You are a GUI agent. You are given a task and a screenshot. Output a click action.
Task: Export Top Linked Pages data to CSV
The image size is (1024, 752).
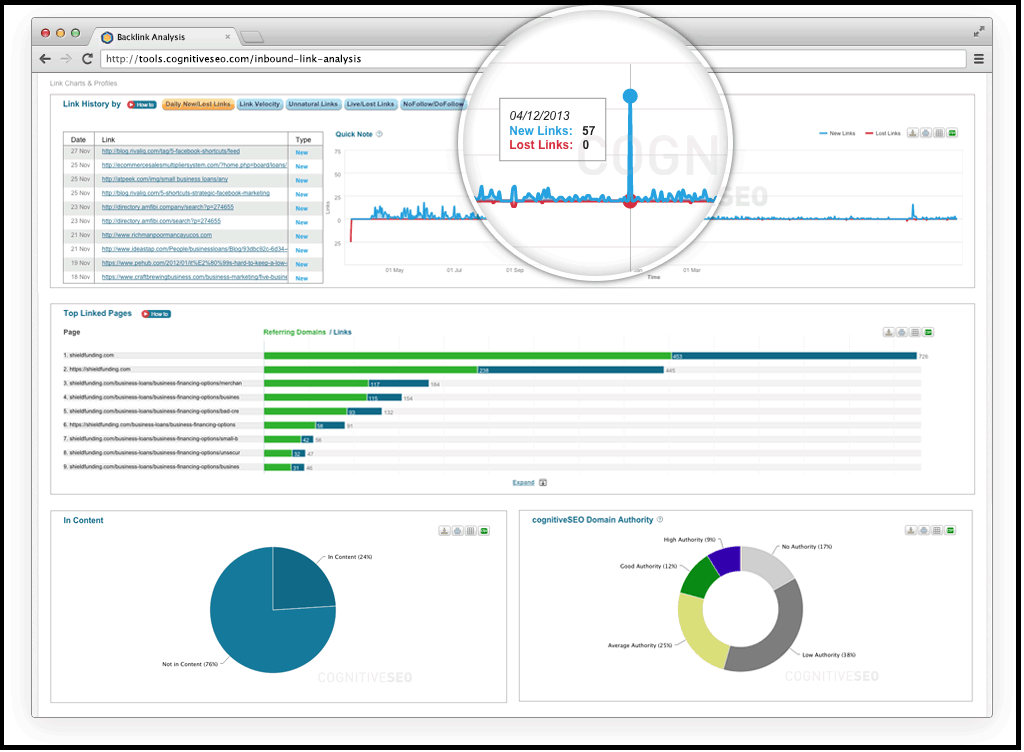pyautogui.click(x=929, y=332)
